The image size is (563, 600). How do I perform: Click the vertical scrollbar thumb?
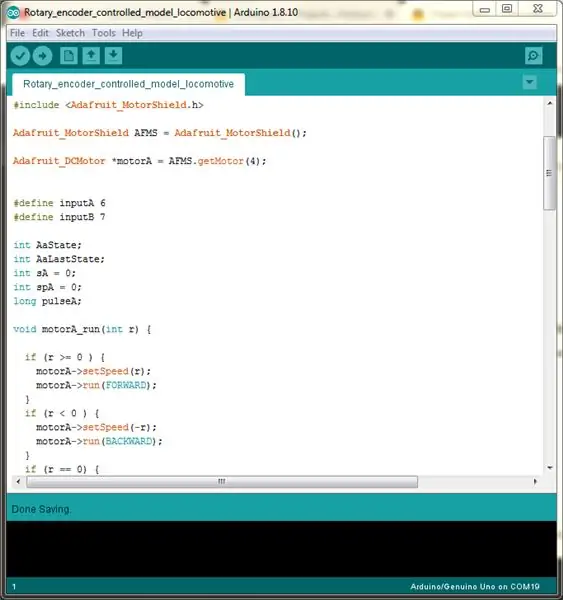[x=549, y=173]
